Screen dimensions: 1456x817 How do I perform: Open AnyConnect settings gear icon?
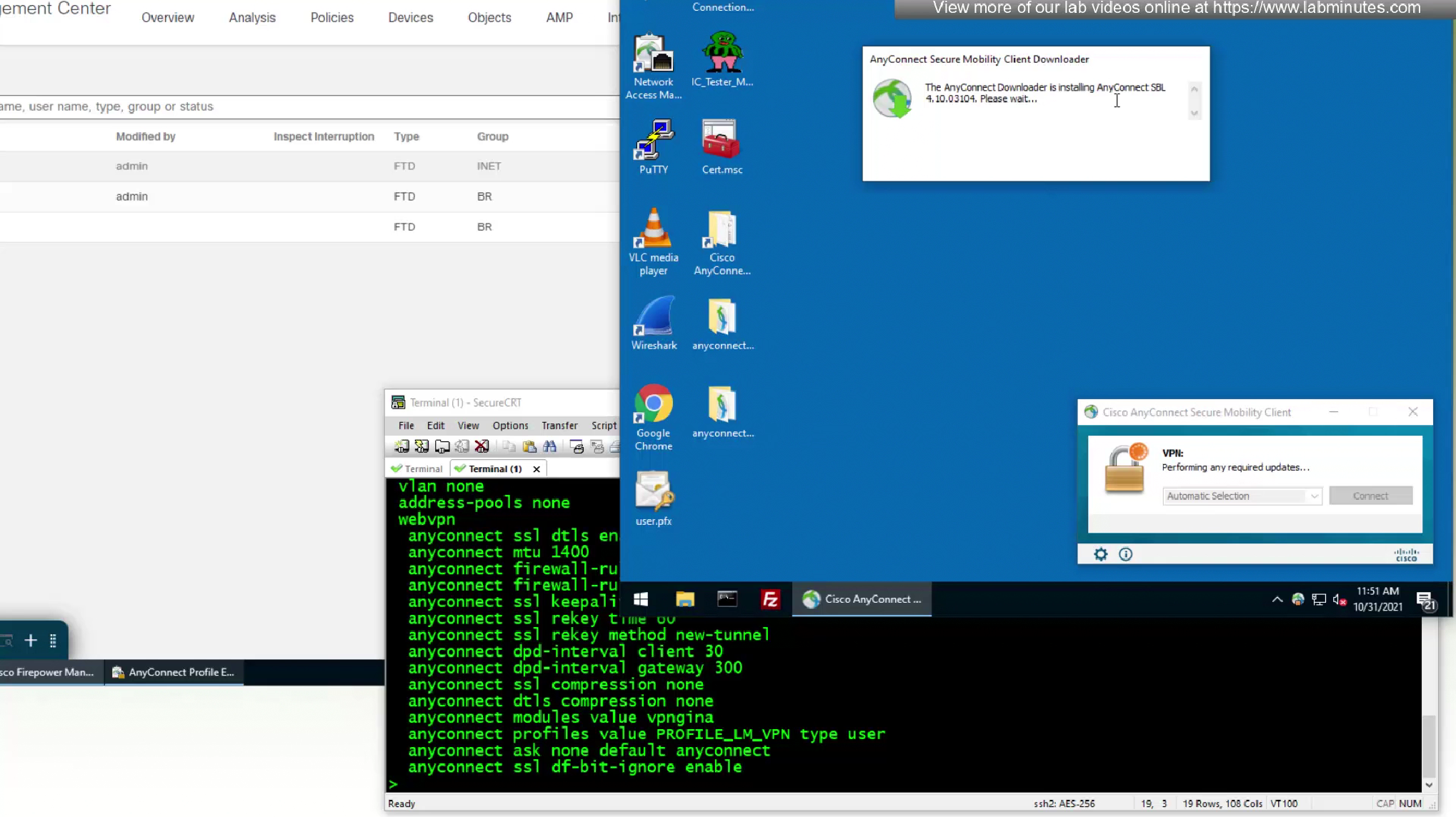[1101, 554]
